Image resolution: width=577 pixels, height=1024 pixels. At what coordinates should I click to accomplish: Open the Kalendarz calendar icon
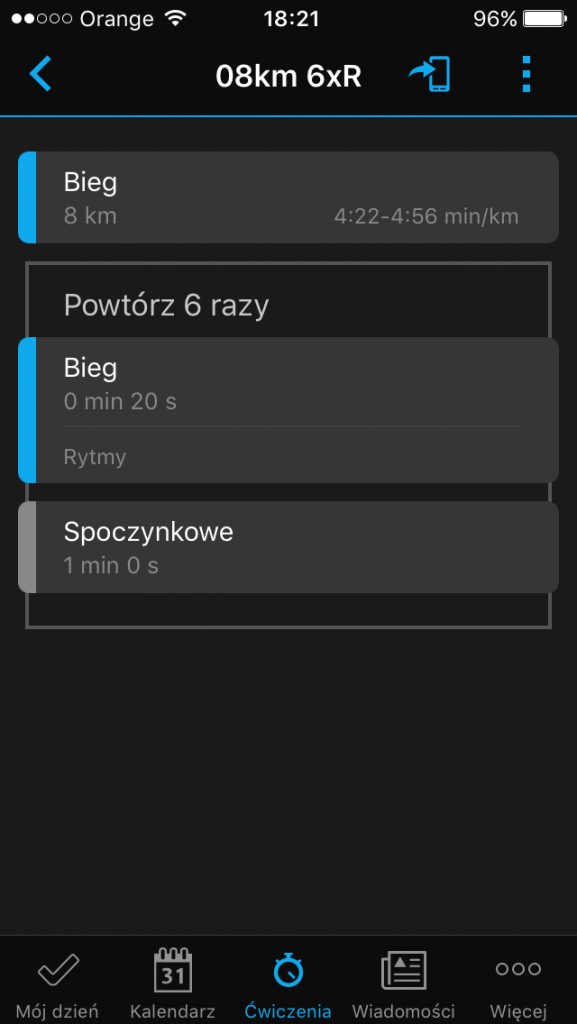(173, 970)
